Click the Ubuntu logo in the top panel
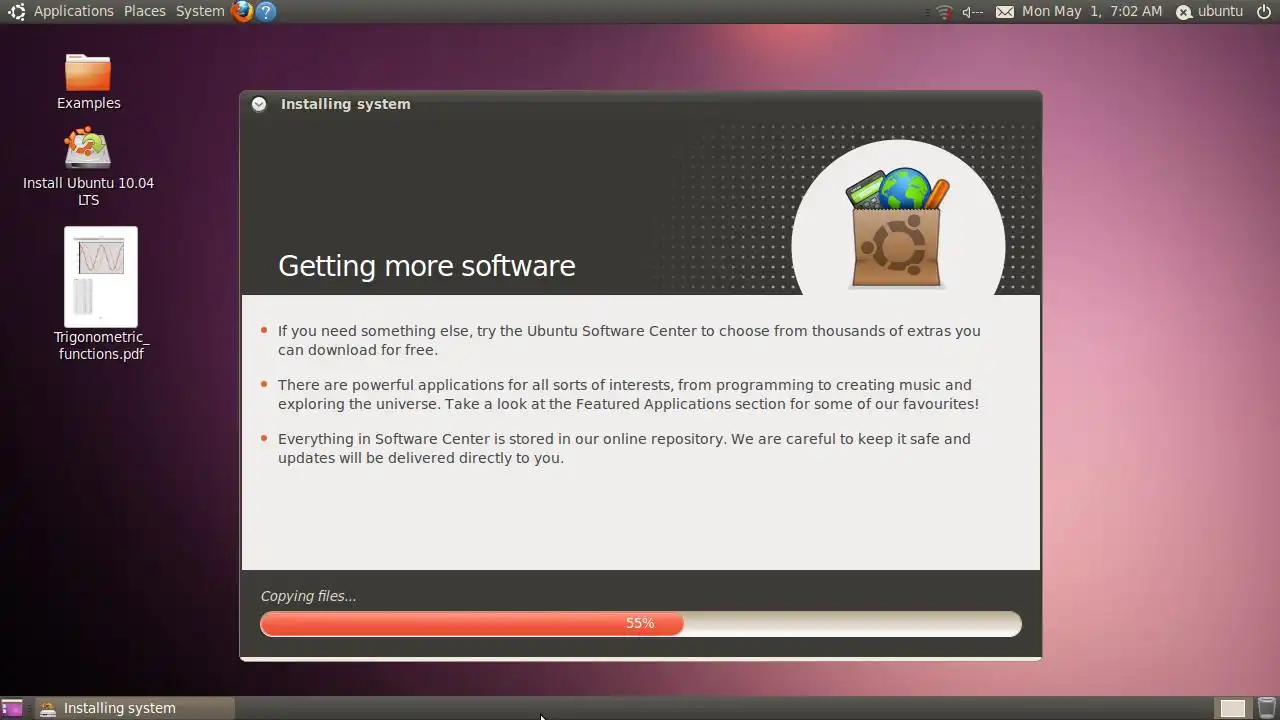Screen dimensions: 1280x720 16,12
